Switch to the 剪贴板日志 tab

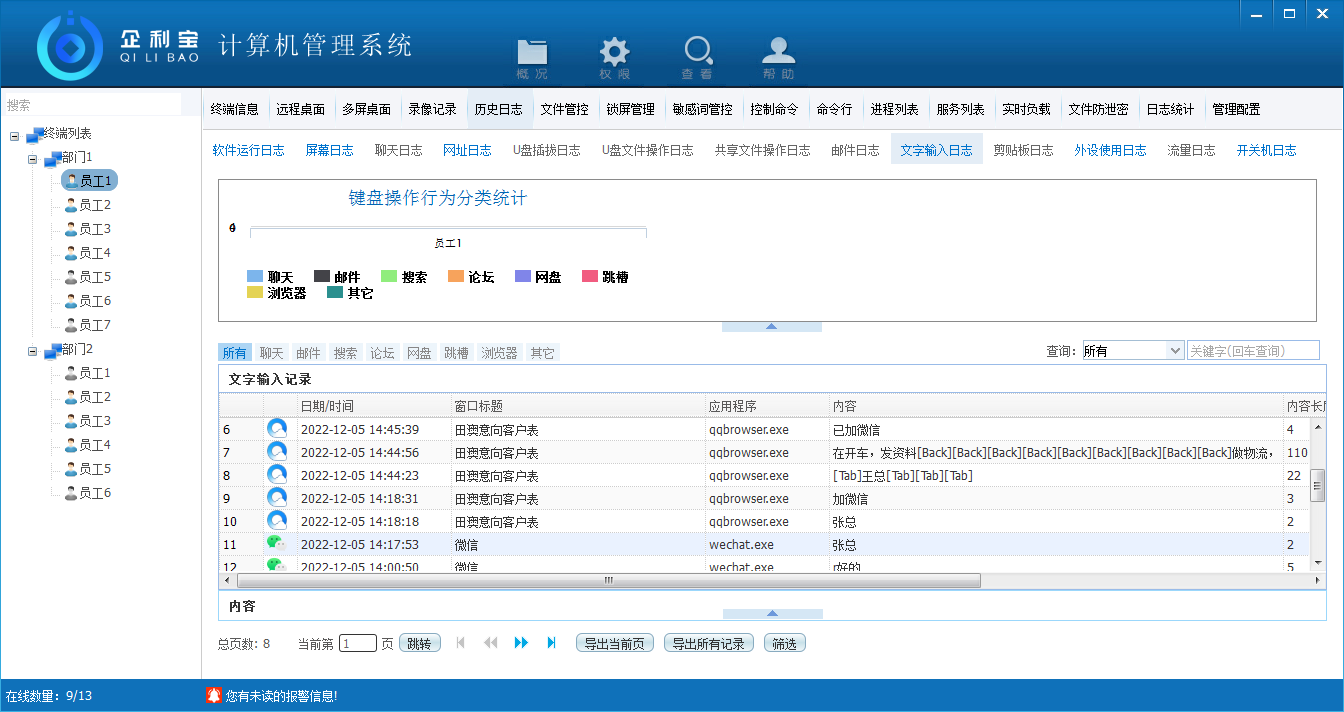tap(1023, 150)
